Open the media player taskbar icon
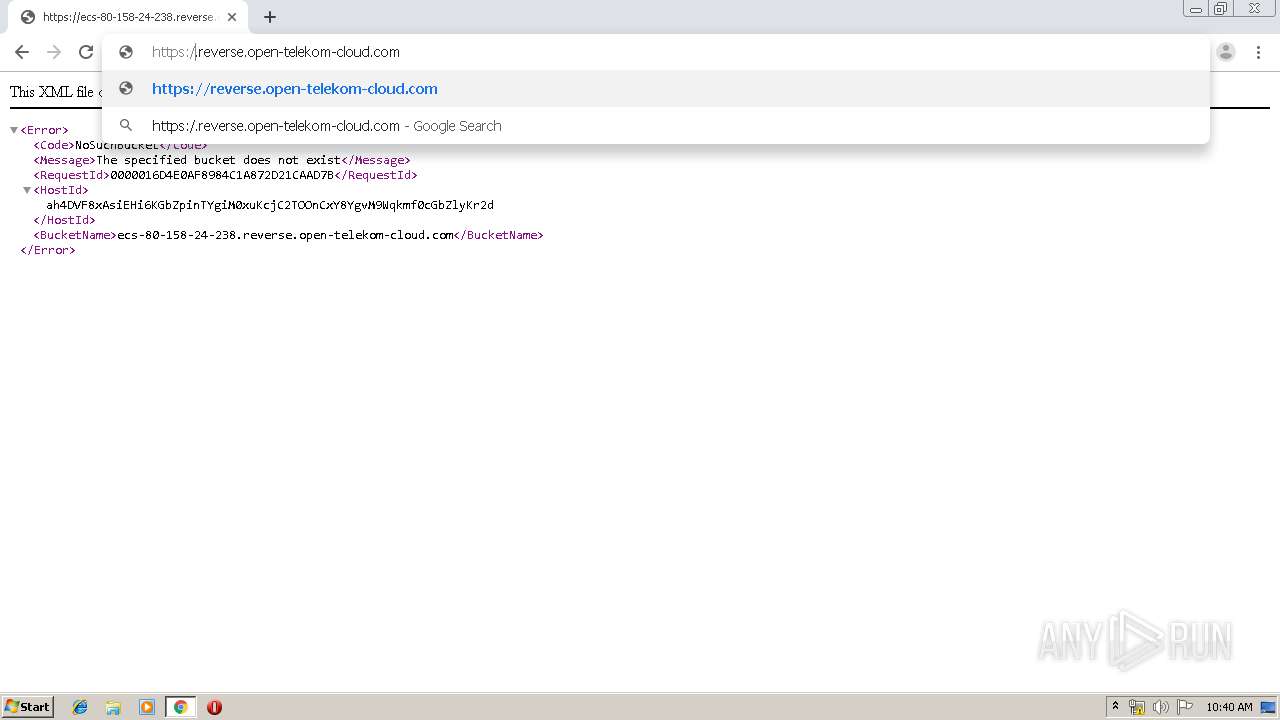 click(x=147, y=707)
